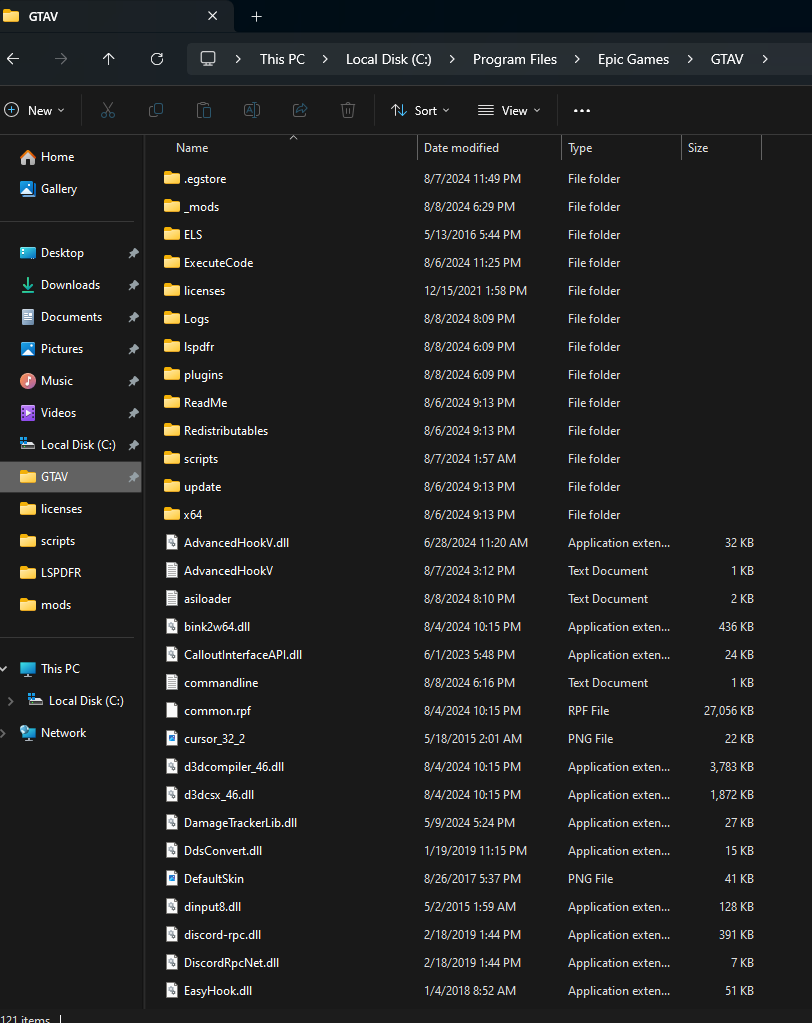Open the New item dropdown
812x1023 pixels.
coord(34,110)
